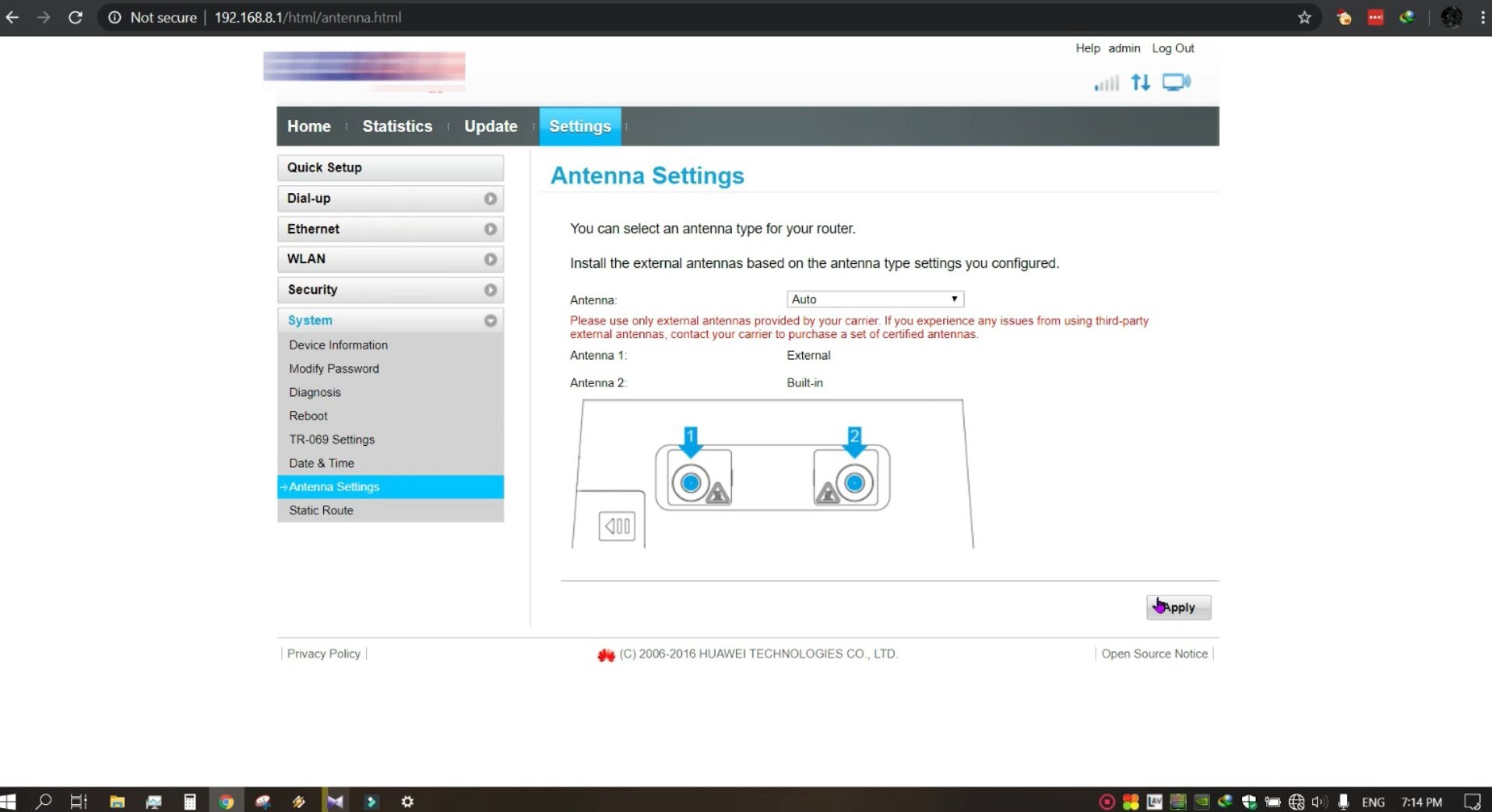Click the bookmark star in the address bar
The width and height of the screenshot is (1492, 812).
[1304, 17]
